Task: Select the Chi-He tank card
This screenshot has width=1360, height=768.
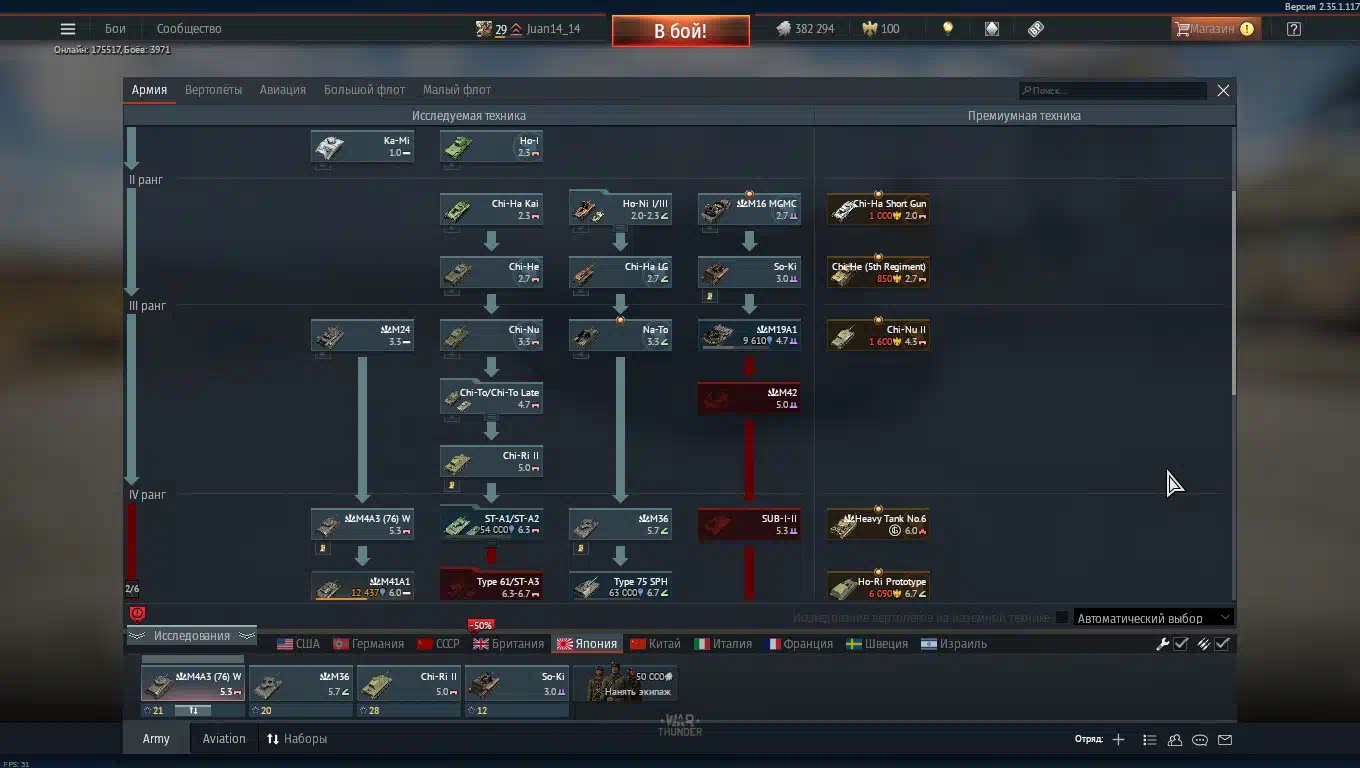Action: (x=491, y=273)
